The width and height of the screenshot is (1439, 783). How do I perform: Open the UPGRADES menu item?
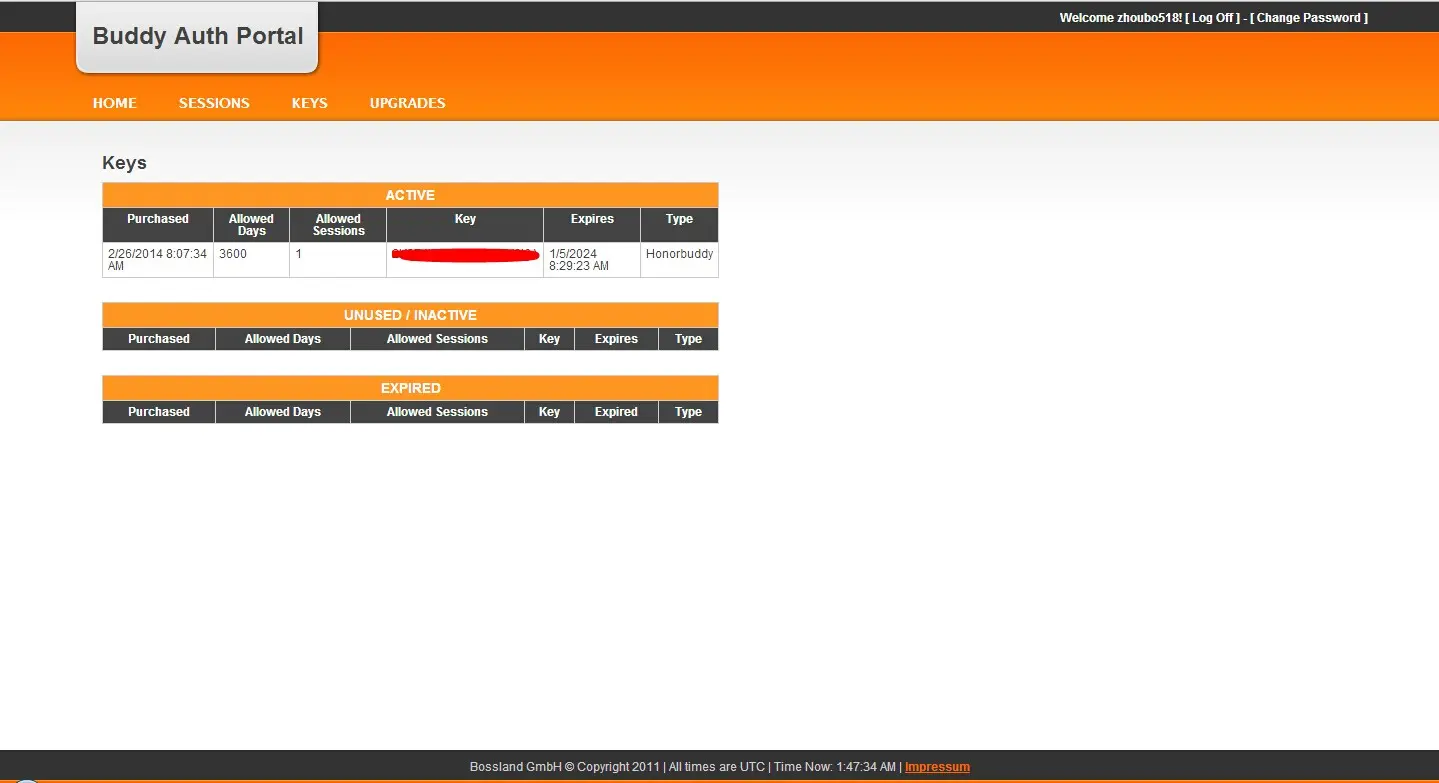pos(407,103)
